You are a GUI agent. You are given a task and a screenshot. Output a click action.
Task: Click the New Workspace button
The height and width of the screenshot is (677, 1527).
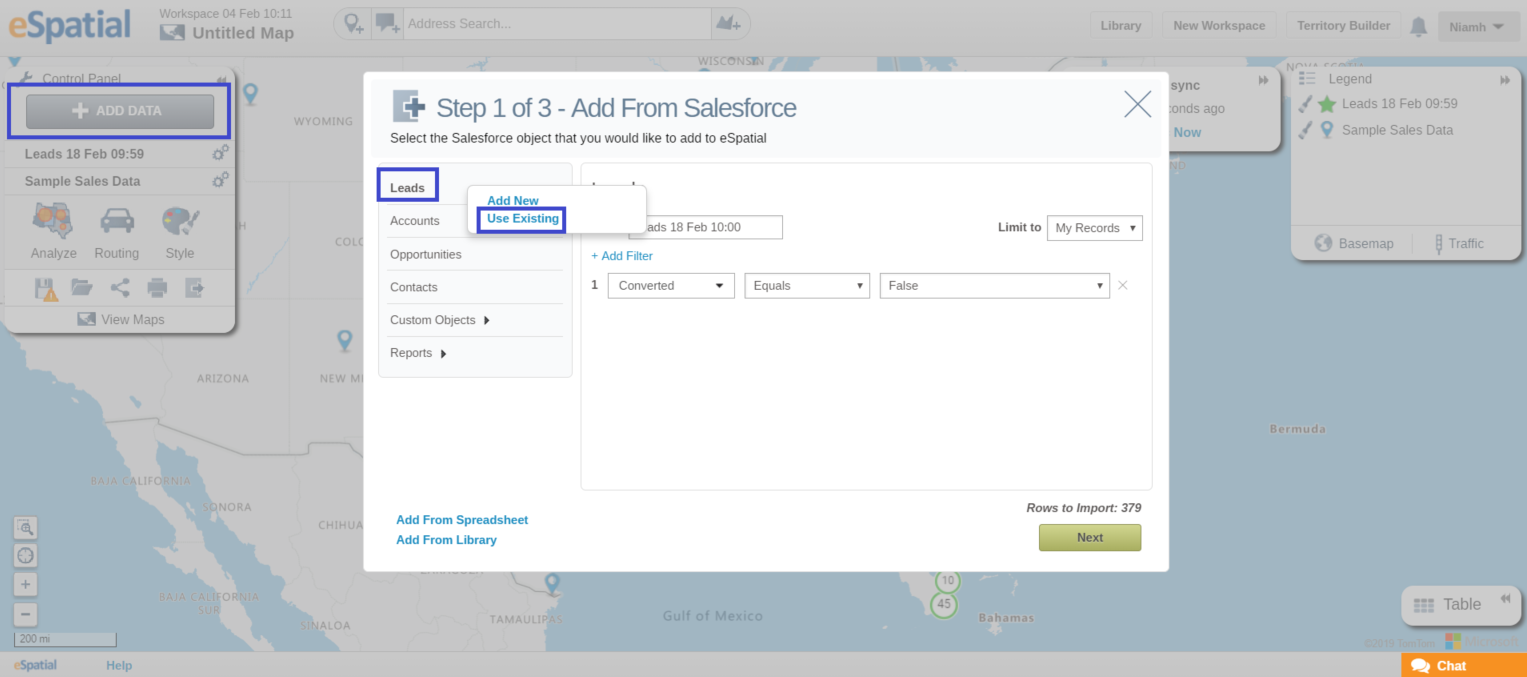[x=1219, y=26]
